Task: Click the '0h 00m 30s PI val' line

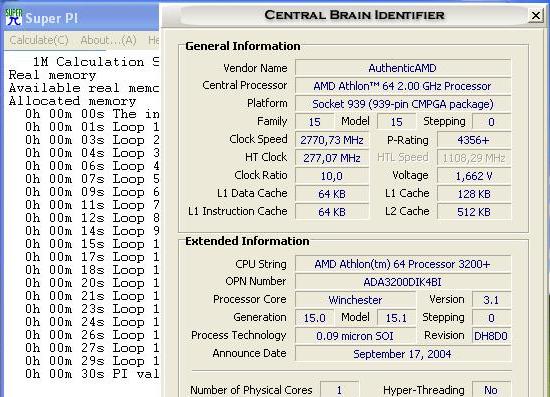Action: [92, 374]
